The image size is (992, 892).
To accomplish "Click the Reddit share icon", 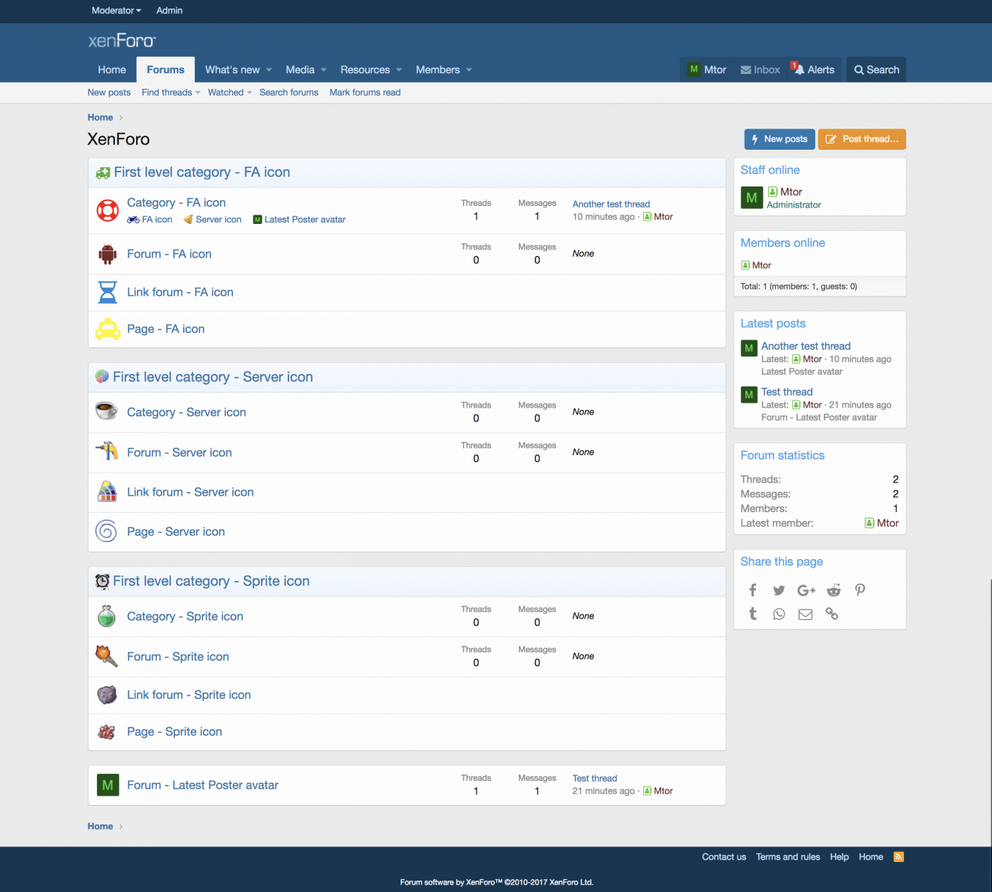I will (833, 590).
